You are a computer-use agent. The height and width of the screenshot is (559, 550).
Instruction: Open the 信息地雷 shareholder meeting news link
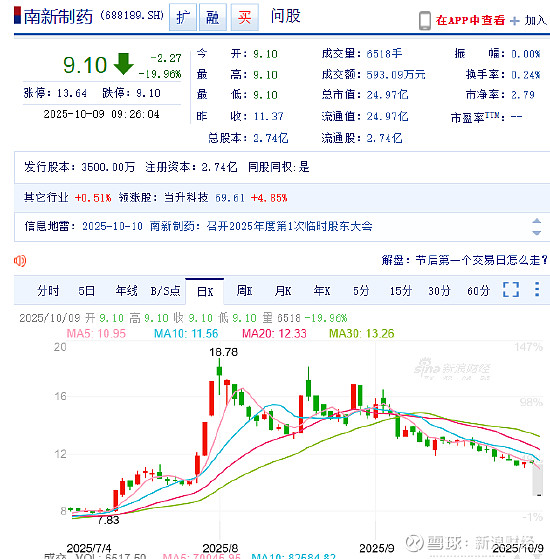(x=227, y=226)
